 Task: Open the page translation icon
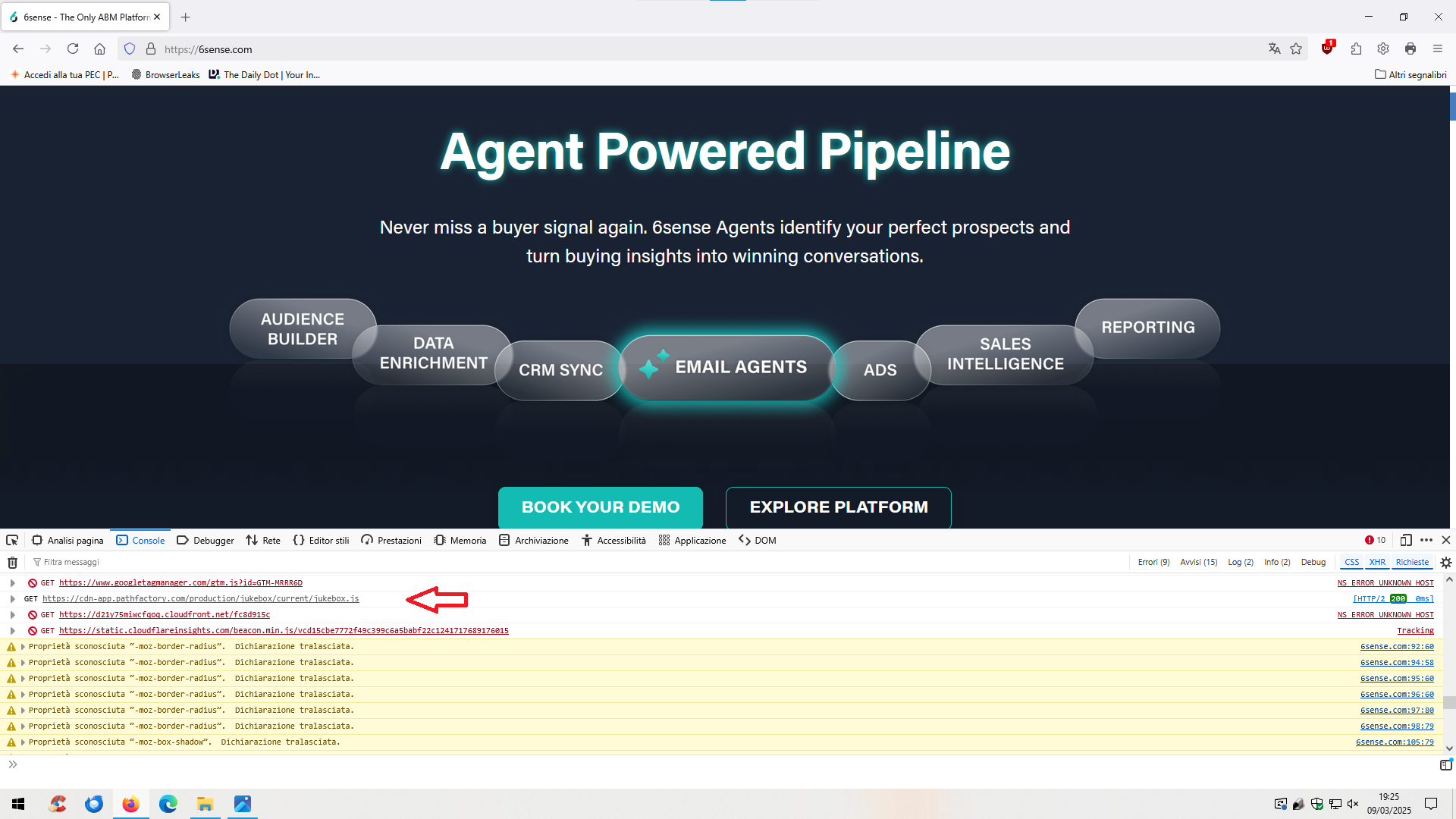pyautogui.click(x=1274, y=49)
